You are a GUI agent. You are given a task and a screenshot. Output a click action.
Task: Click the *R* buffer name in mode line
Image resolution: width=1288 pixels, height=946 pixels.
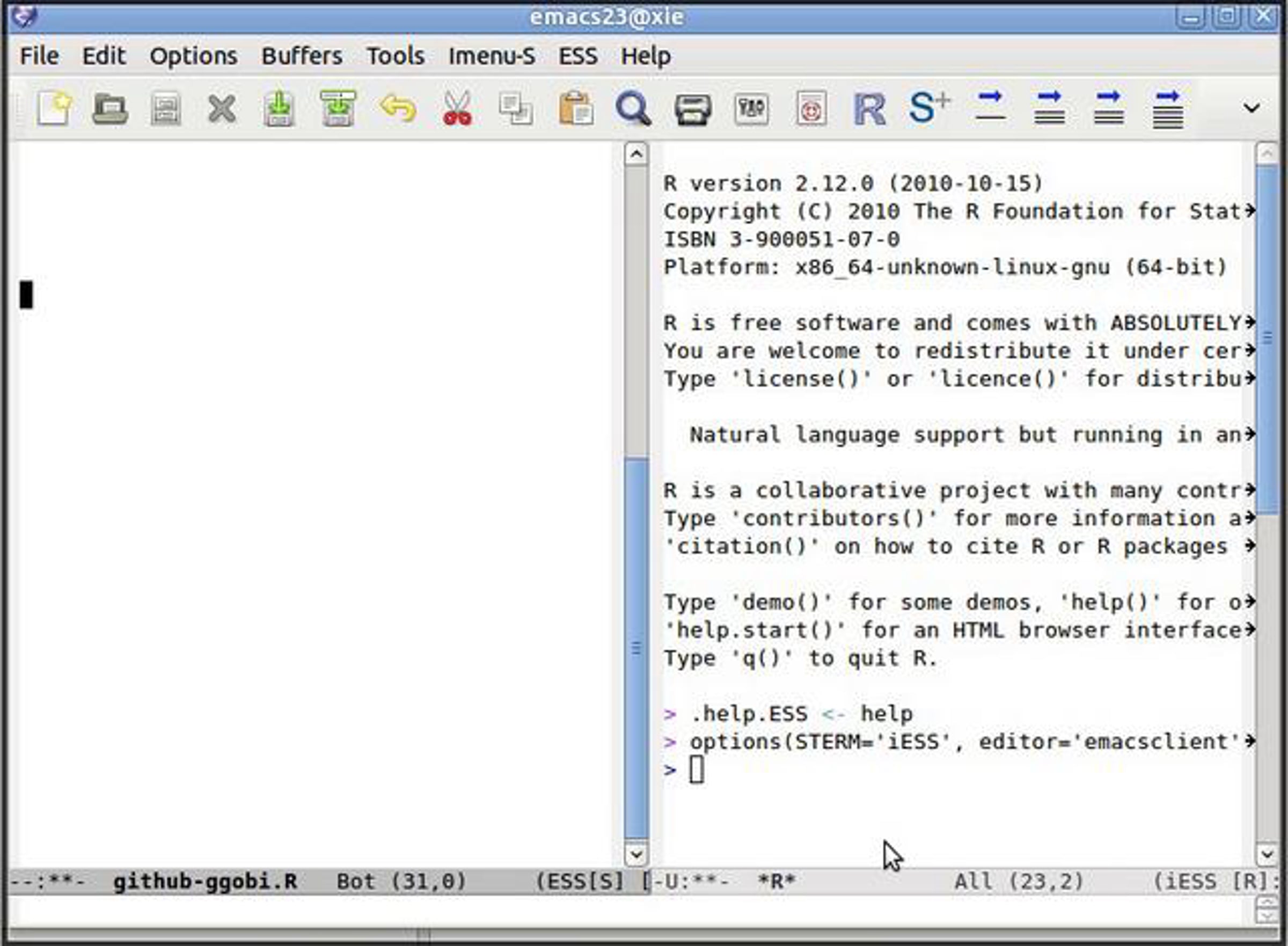777,881
